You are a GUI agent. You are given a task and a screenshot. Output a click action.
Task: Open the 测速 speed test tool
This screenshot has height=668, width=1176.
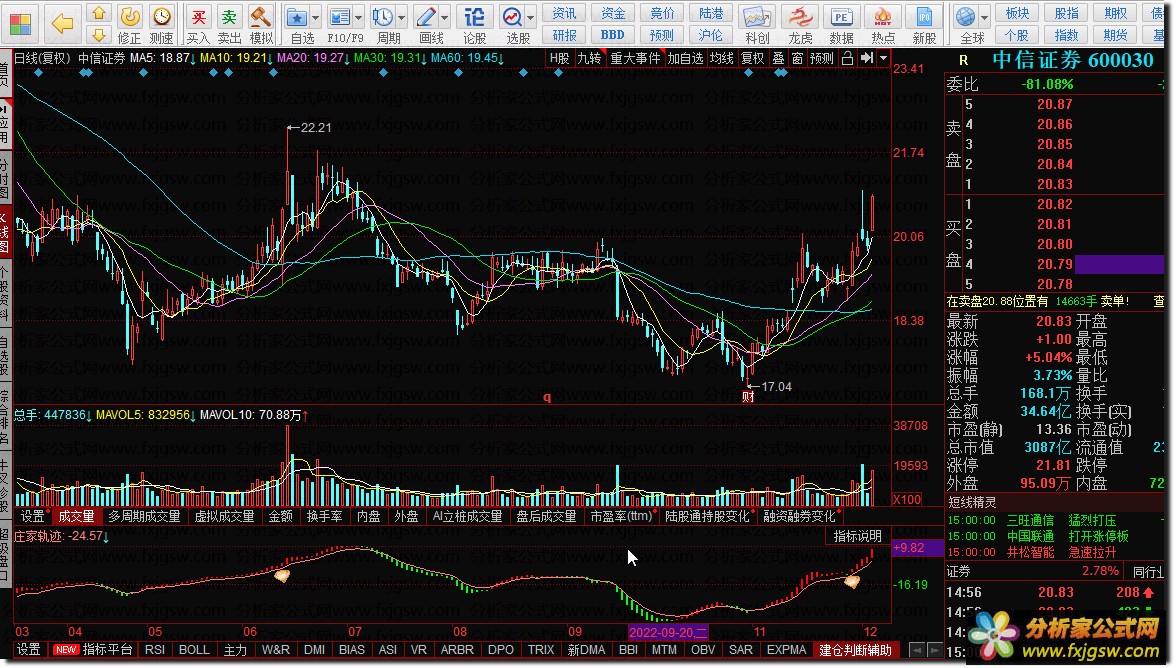coord(160,24)
